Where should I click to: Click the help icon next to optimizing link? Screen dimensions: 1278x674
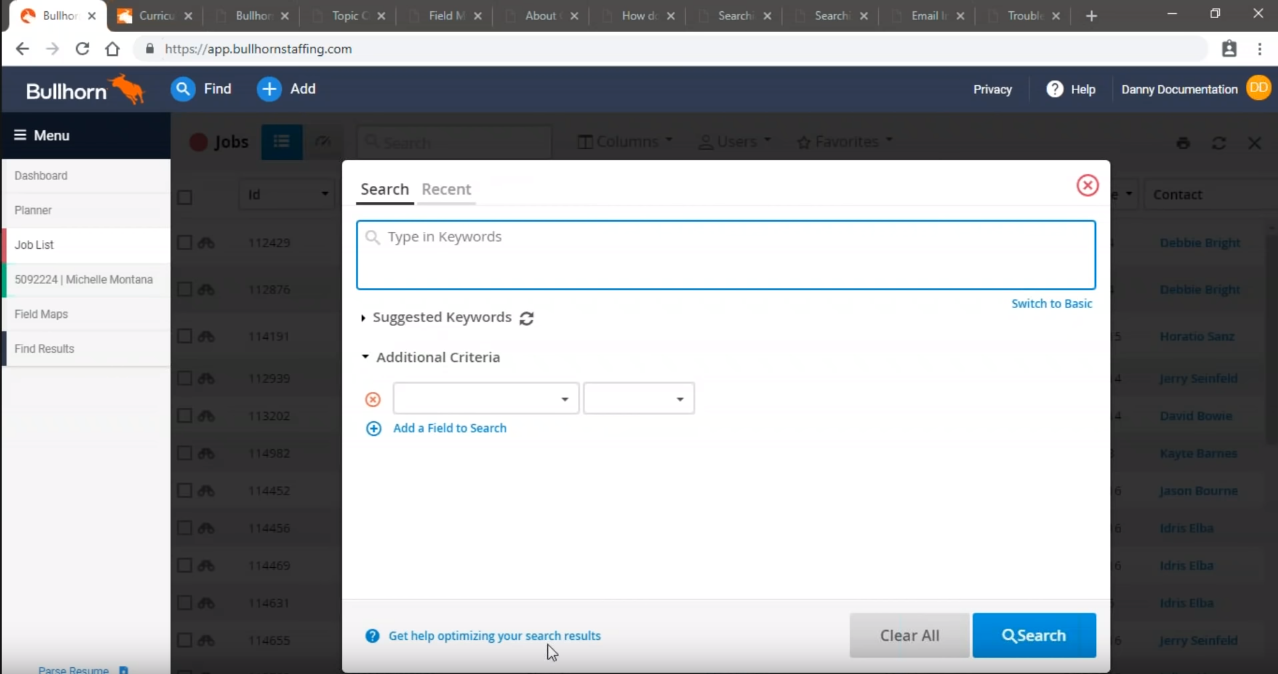click(373, 636)
